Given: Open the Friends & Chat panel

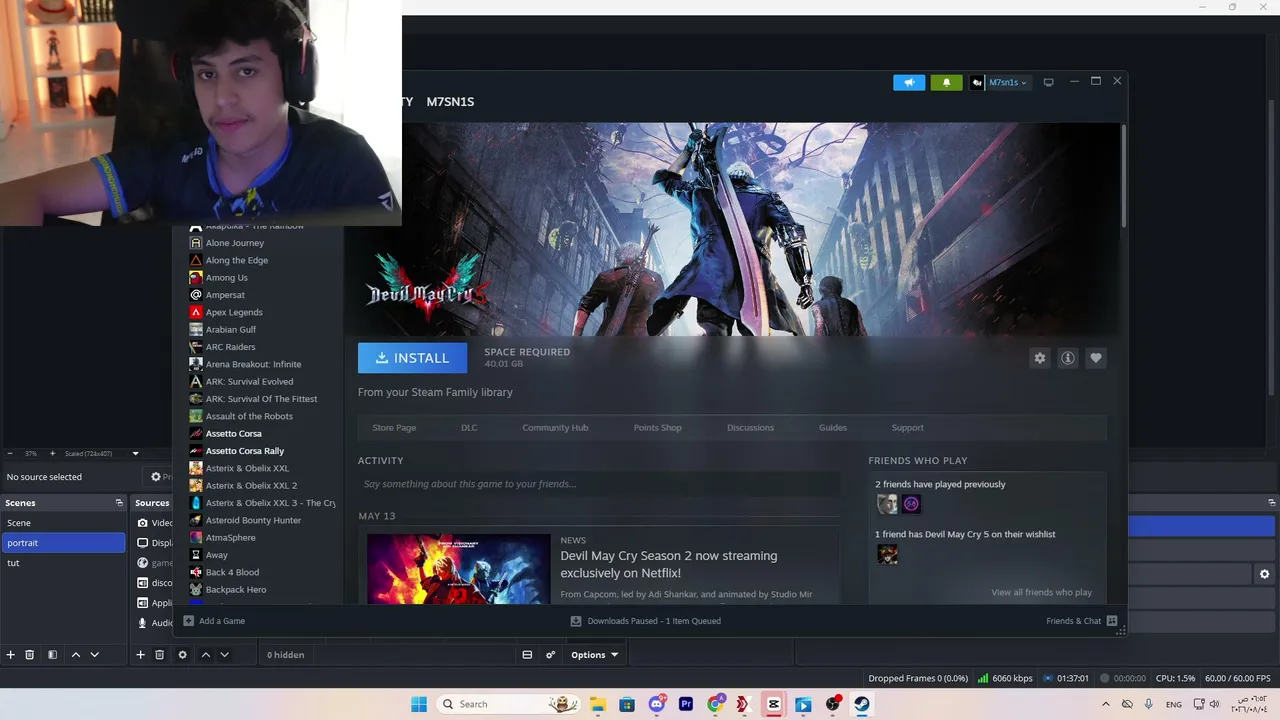Looking at the screenshot, I should click(x=1081, y=621).
